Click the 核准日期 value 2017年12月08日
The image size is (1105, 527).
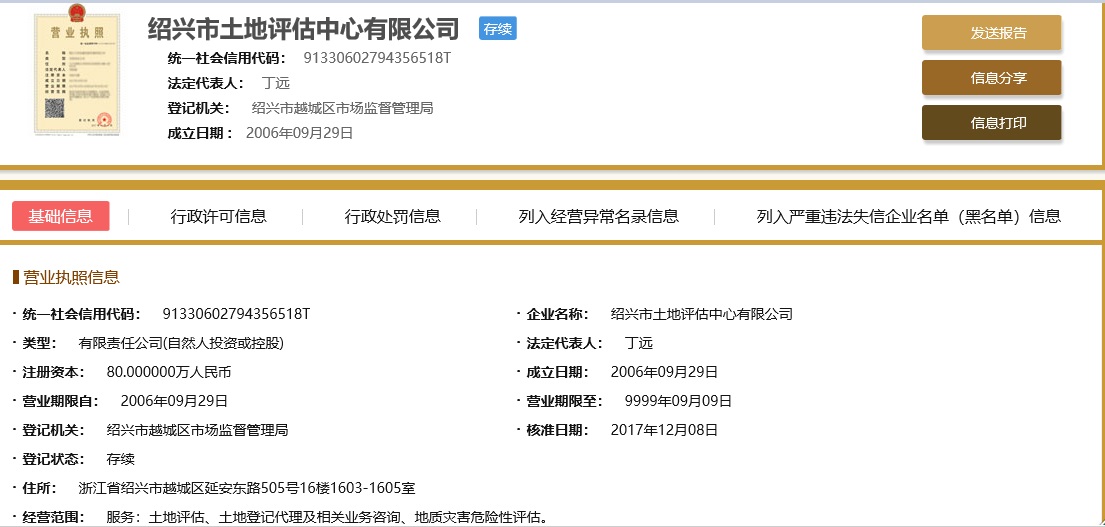click(x=664, y=430)
